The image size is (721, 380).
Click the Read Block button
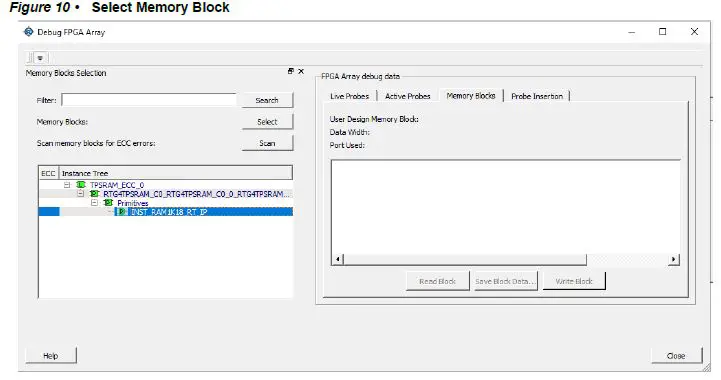coord(437,281)
